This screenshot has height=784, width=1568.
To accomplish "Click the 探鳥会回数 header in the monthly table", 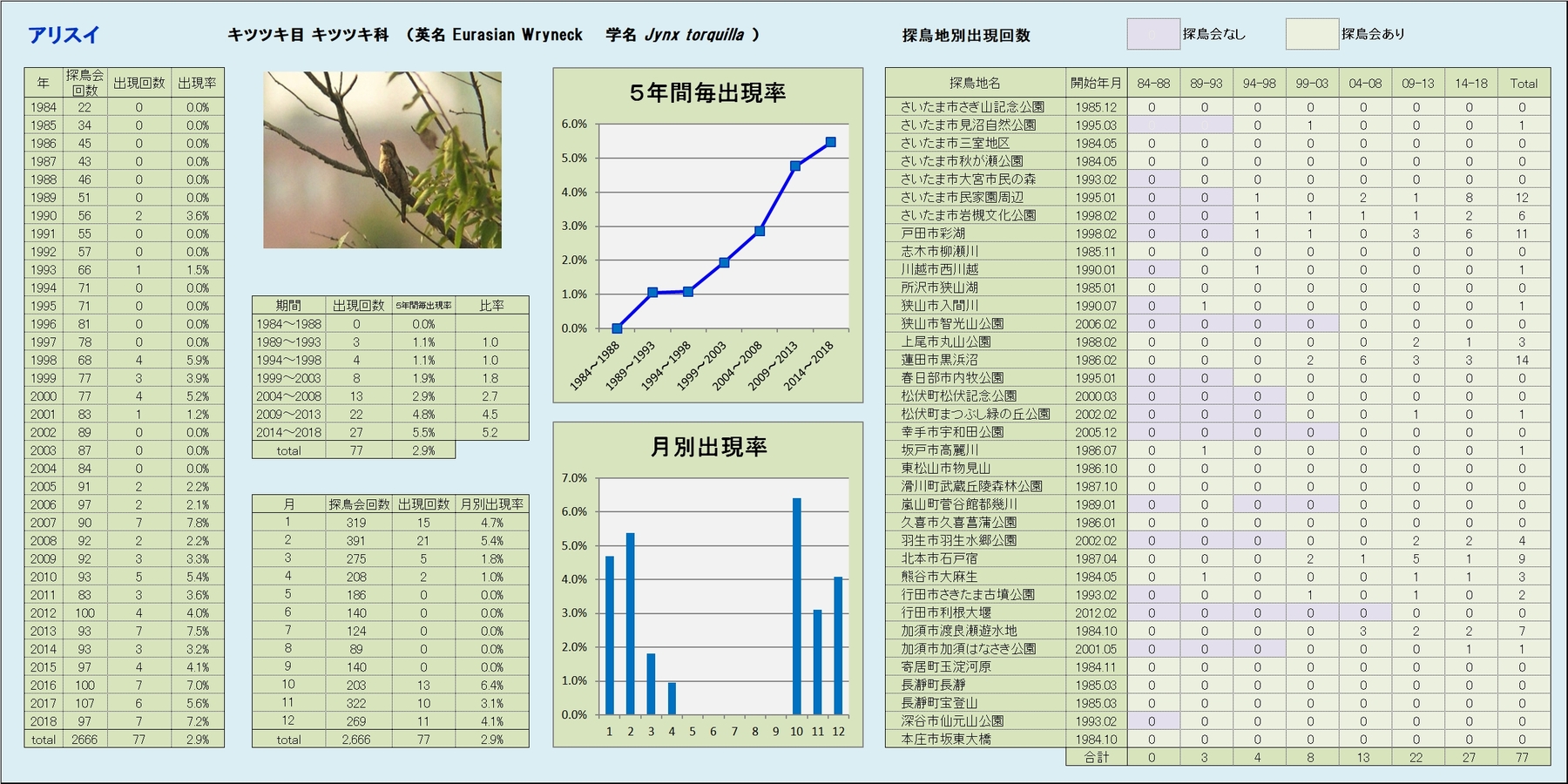I will tap(359, 504).
